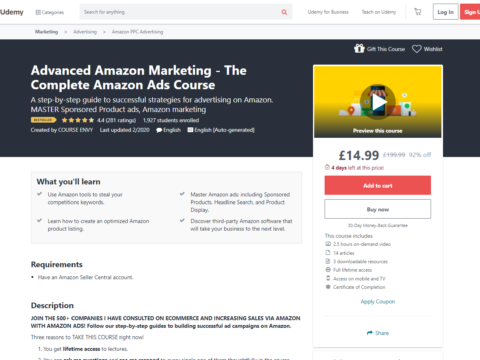Select the Marketing breadcrumb
This screenshot has width=480, height=360.
coord(46,32)
